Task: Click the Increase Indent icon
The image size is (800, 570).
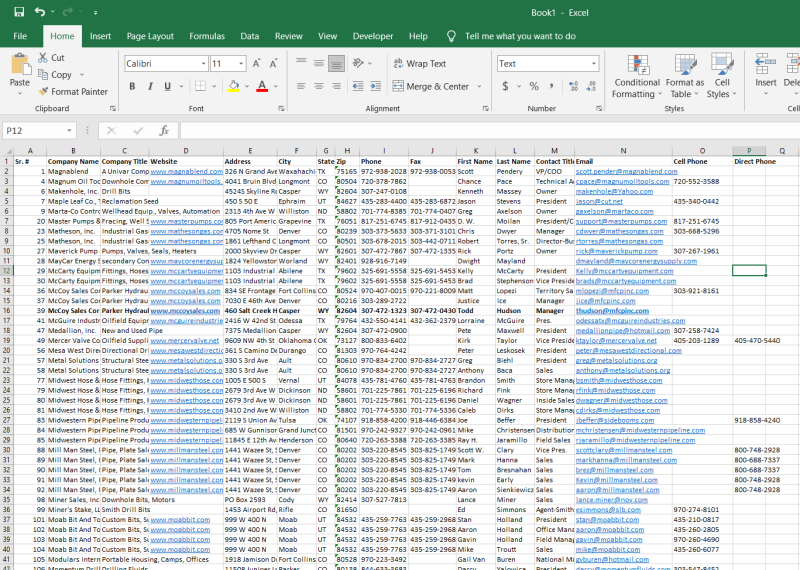Action: click(x=376, y=87)
